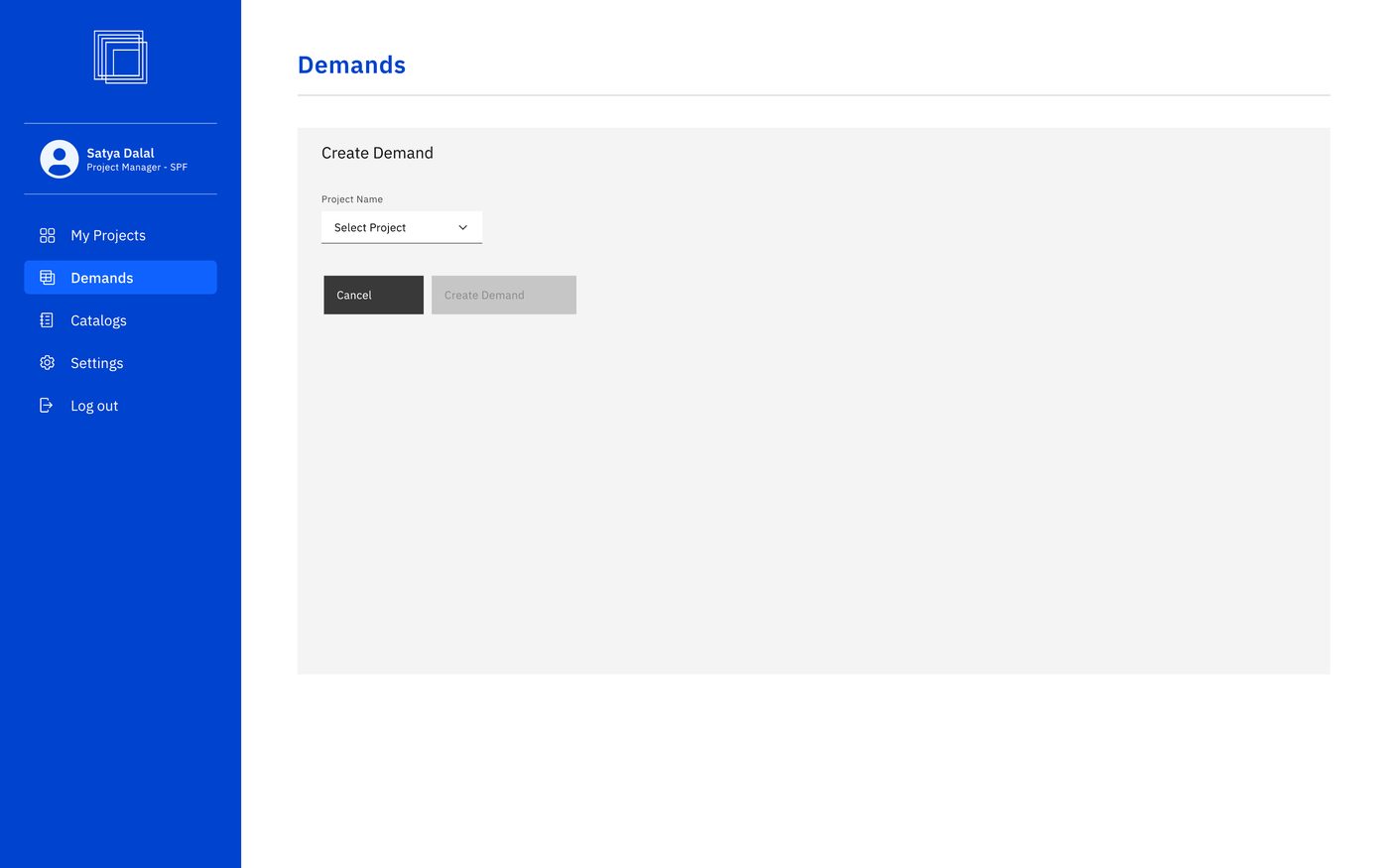Click the Select Project chevron arrow

tap(462, 227)
